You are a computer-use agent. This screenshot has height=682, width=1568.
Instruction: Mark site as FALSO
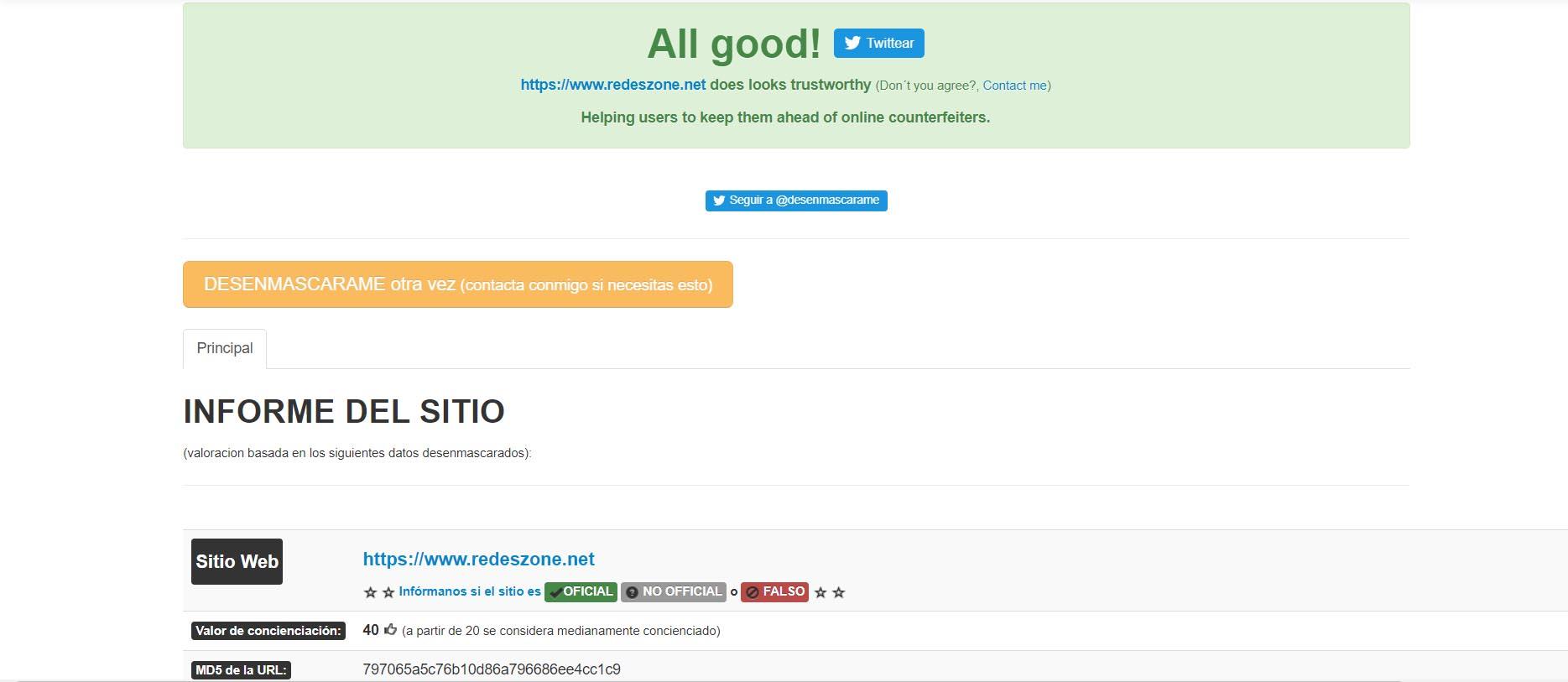[x=774, y=591]
